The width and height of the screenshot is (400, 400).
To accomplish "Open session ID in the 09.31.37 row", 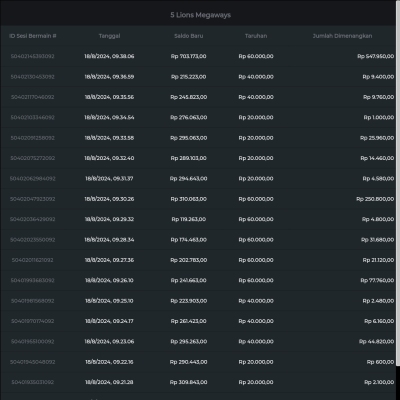I will (33, 179).
